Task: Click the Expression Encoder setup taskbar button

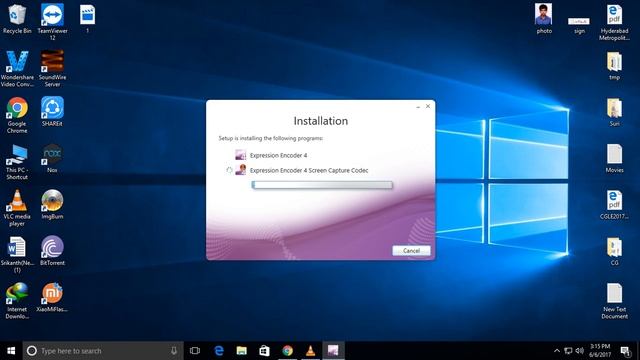Action: [x=333, y=351]
